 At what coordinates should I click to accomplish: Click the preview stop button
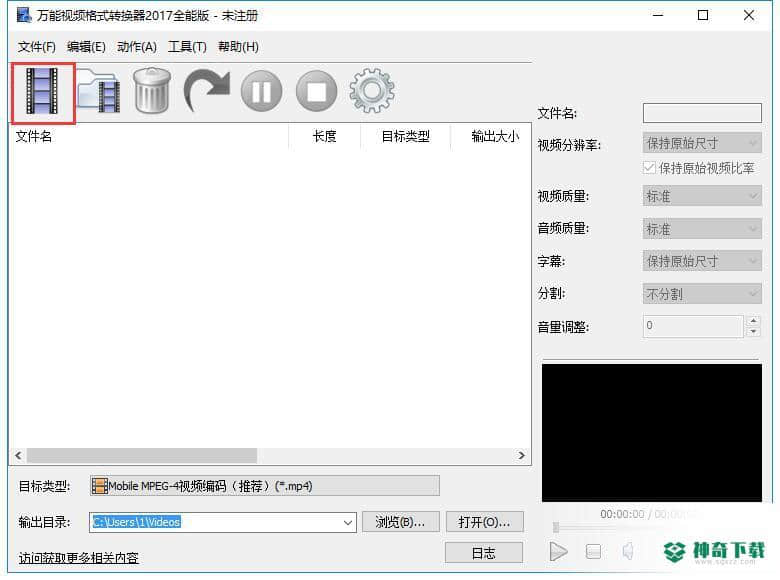(593, 552)
